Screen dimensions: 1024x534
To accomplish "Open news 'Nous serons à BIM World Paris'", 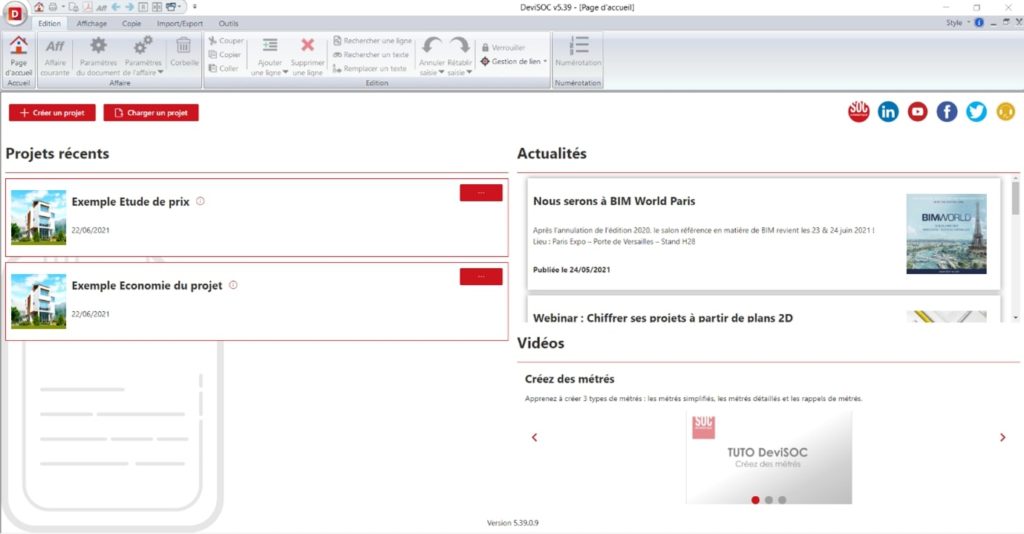I will pyautogui.click(x=614, y=201).
